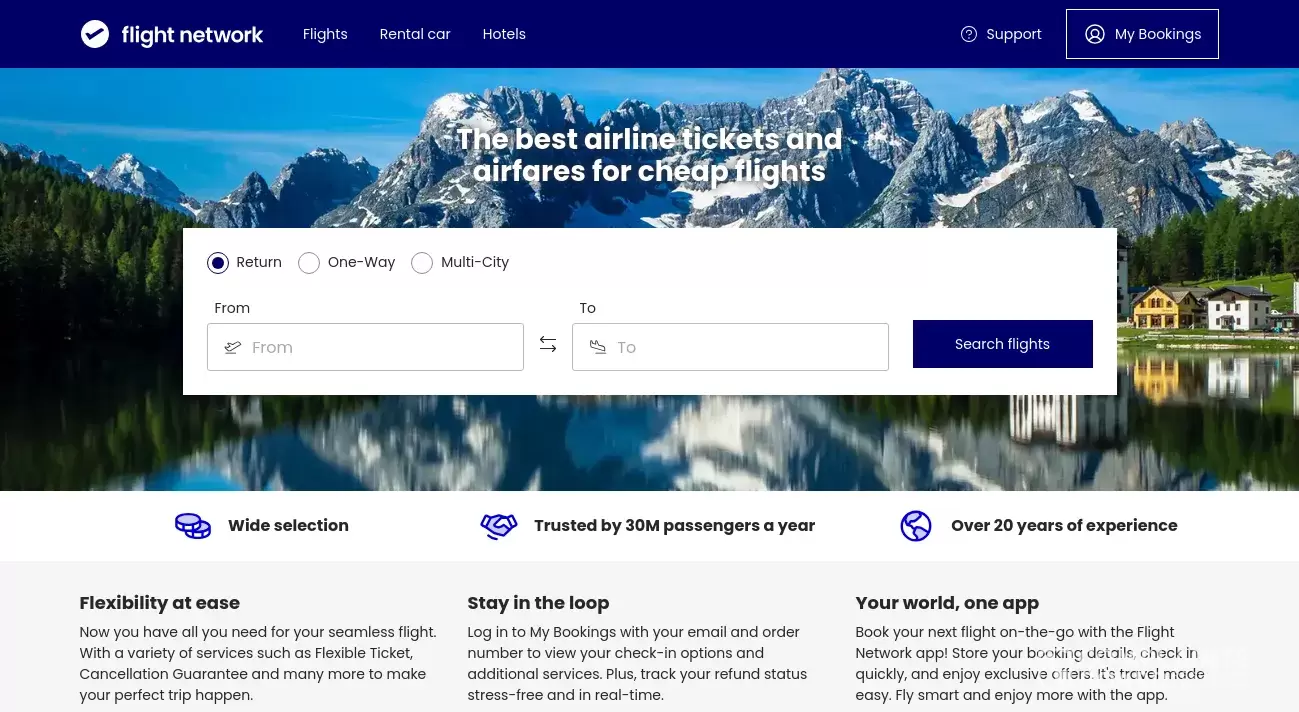Click the Search flights button
The image size is (1299, 712).
[x=1003, y=344]
